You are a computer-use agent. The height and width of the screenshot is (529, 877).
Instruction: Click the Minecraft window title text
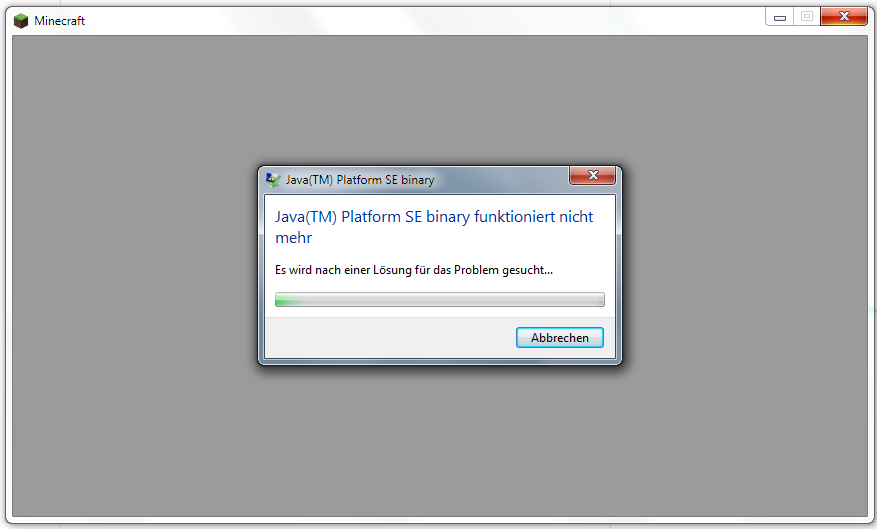[59, 21]
